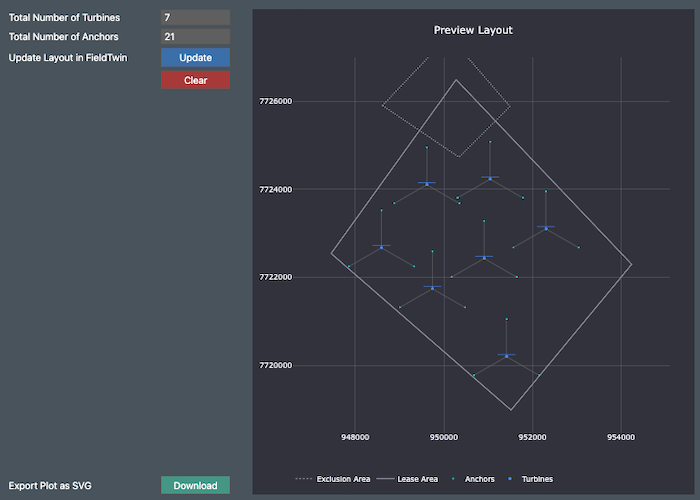
Task: Click the red Clear button
Action: (x=195, y=80)
